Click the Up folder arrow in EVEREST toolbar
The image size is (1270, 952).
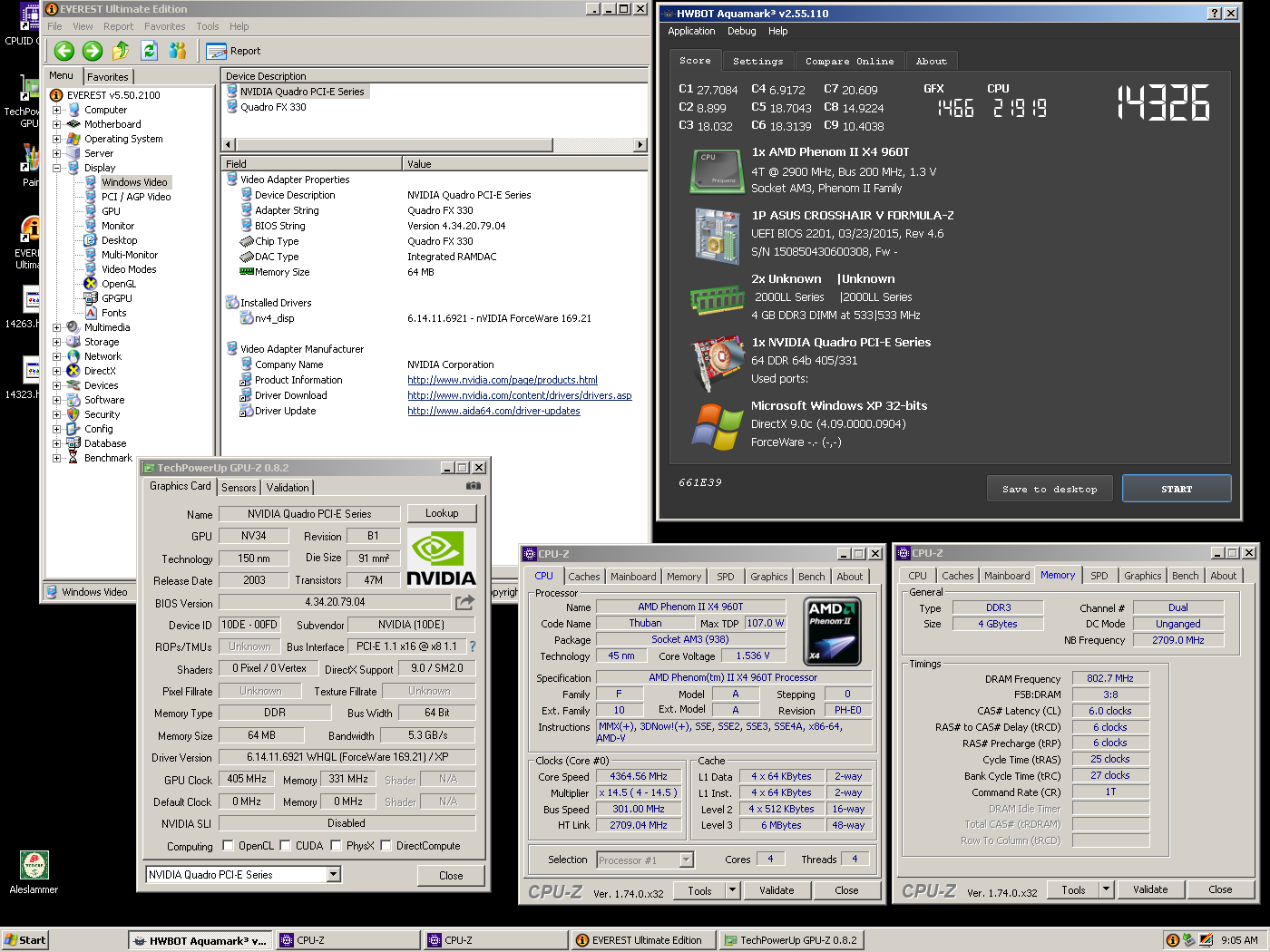coord(121,51)
